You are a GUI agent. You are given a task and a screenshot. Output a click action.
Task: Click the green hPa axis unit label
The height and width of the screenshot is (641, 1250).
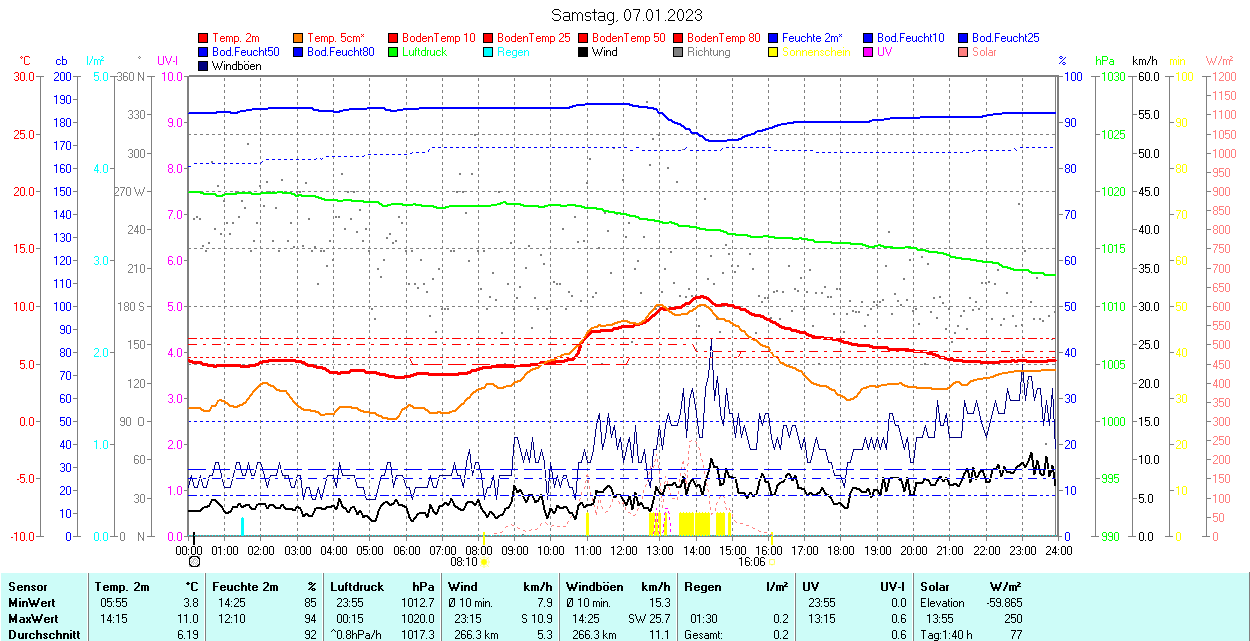tap(1105, 61)
